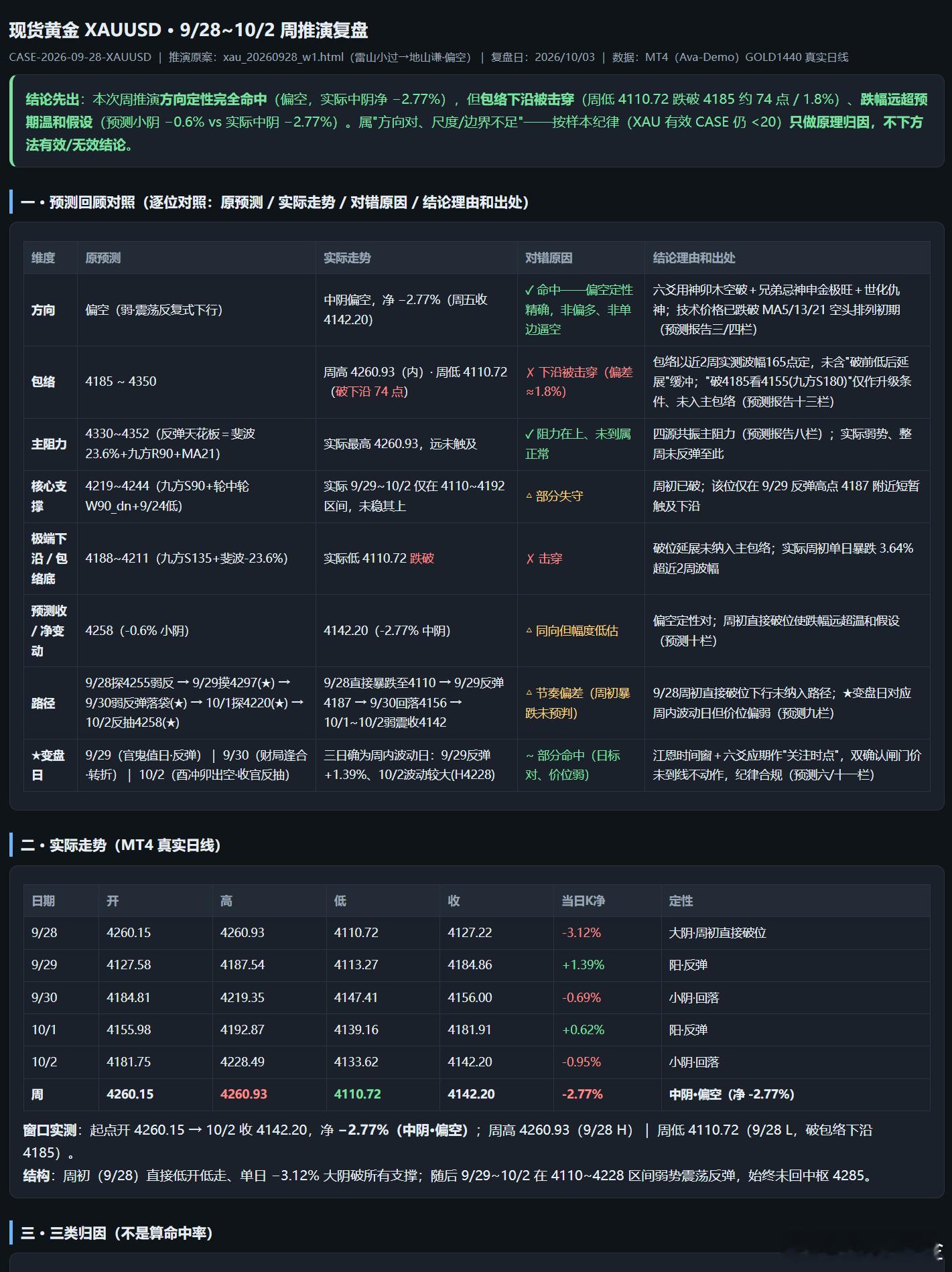The width and height of the screenshot is (952, 1272).
Task: Click the '△ 节奏偏差' verdict in 路径 row
Action: [x=577, y=703]
